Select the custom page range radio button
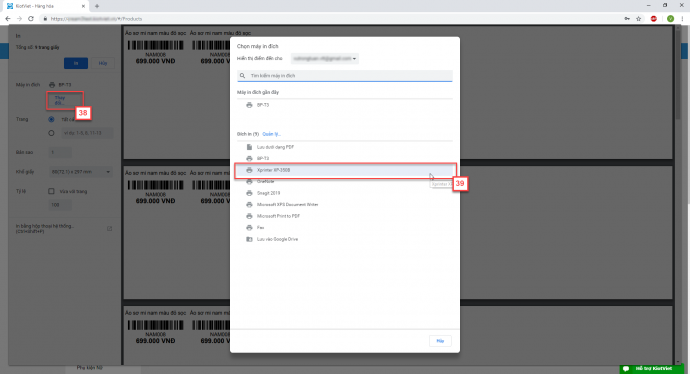This screenshot has width=690, height=374. pyautogui.click(x=51, y=133)
